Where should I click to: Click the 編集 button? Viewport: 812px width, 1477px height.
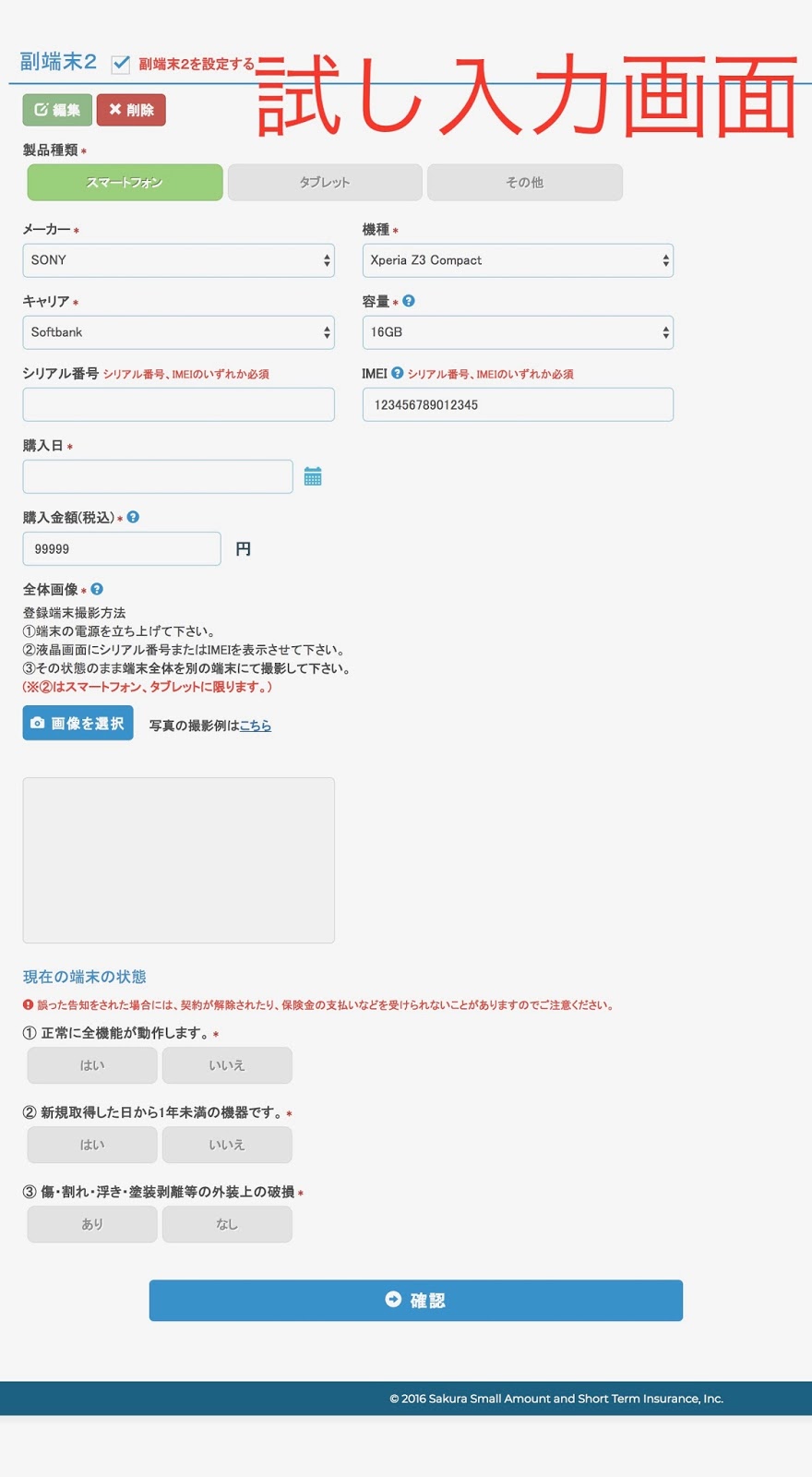click(x=57, y=110)
